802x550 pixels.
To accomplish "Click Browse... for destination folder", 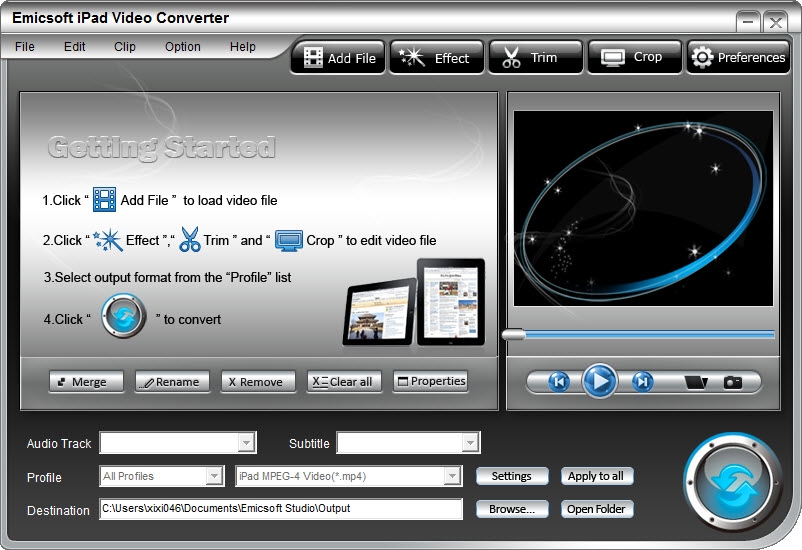I will coord(512,509).
